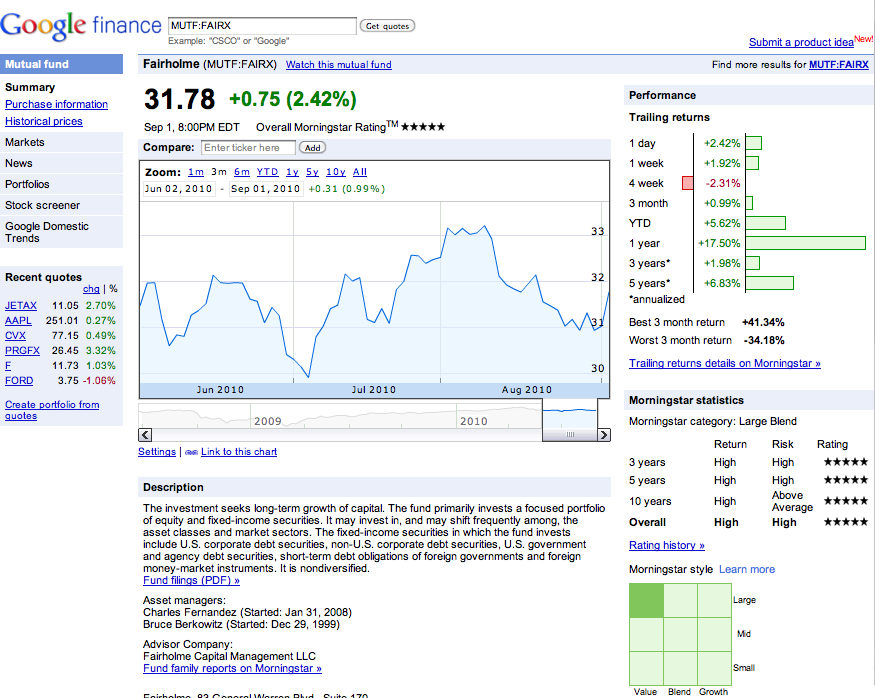The image size is (875, 698).
Task: Click the Get quotes button
Action: (x=387, y=26)
